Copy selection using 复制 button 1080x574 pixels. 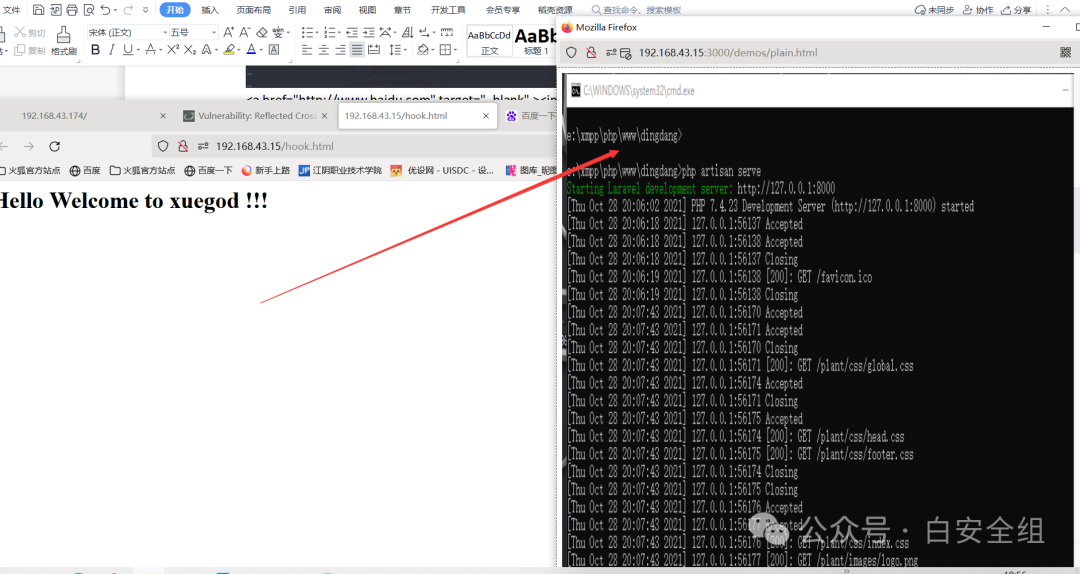pyautogui.click(x=30, y=50)
